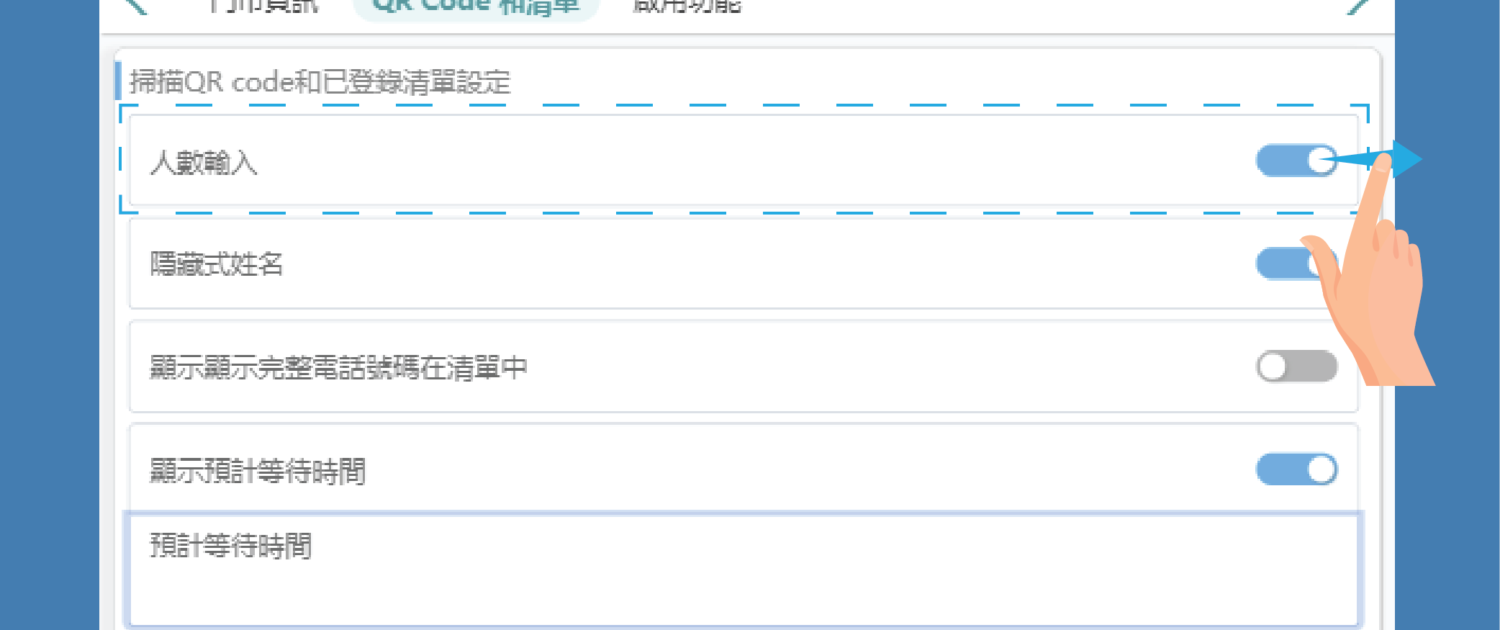Click the 掃描QR code和已登錄清單設定 heading

(x=320, y=82)
